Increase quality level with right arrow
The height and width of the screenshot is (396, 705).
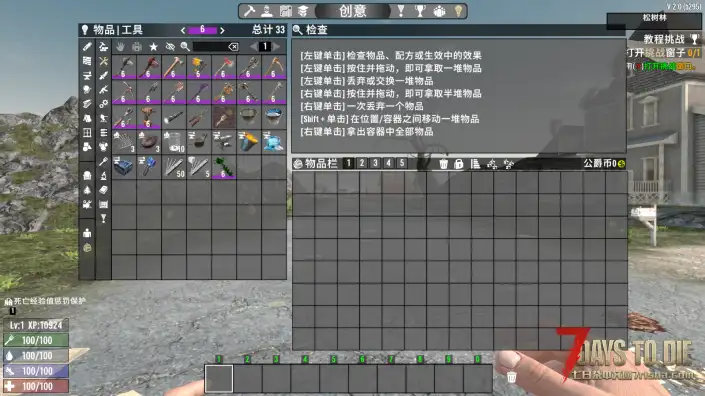click(222, 30)
